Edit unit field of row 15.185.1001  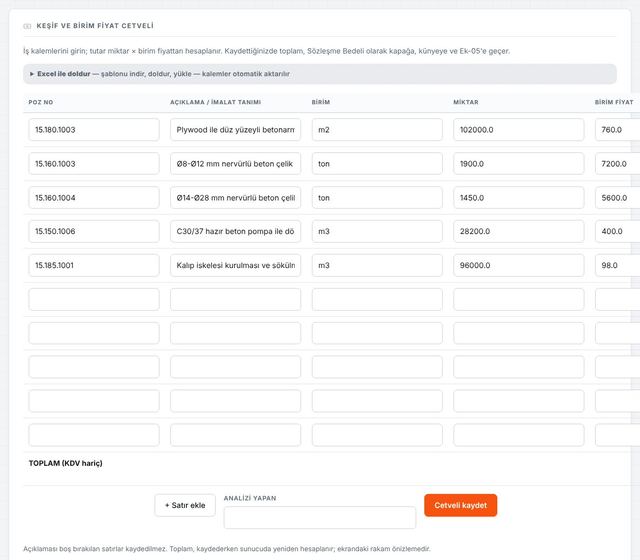pos(377,265)
